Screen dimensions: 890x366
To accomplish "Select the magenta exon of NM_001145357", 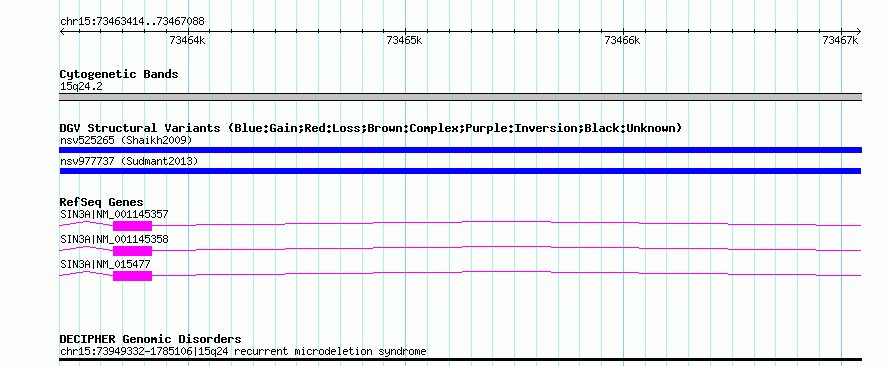I will pos(133,226).
